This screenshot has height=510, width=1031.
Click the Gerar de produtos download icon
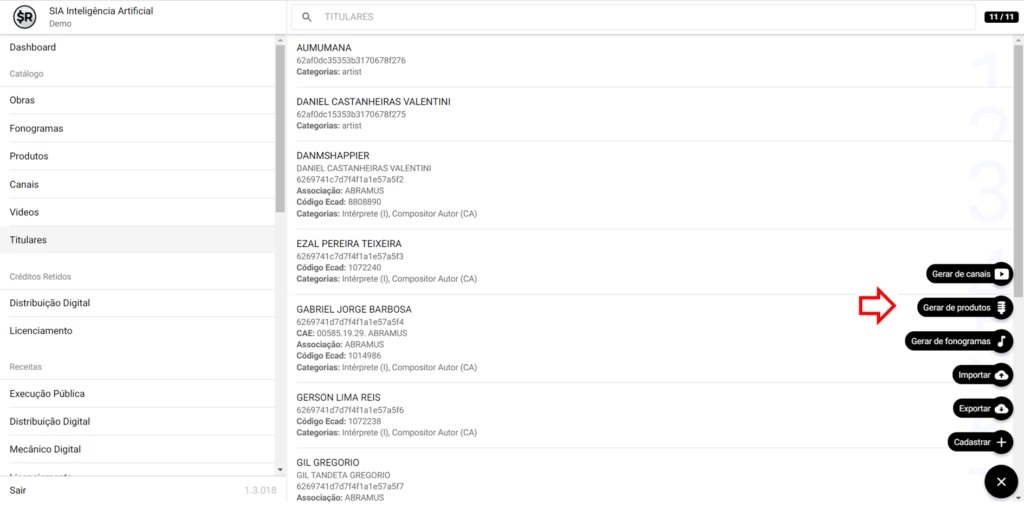point(1001,308)
